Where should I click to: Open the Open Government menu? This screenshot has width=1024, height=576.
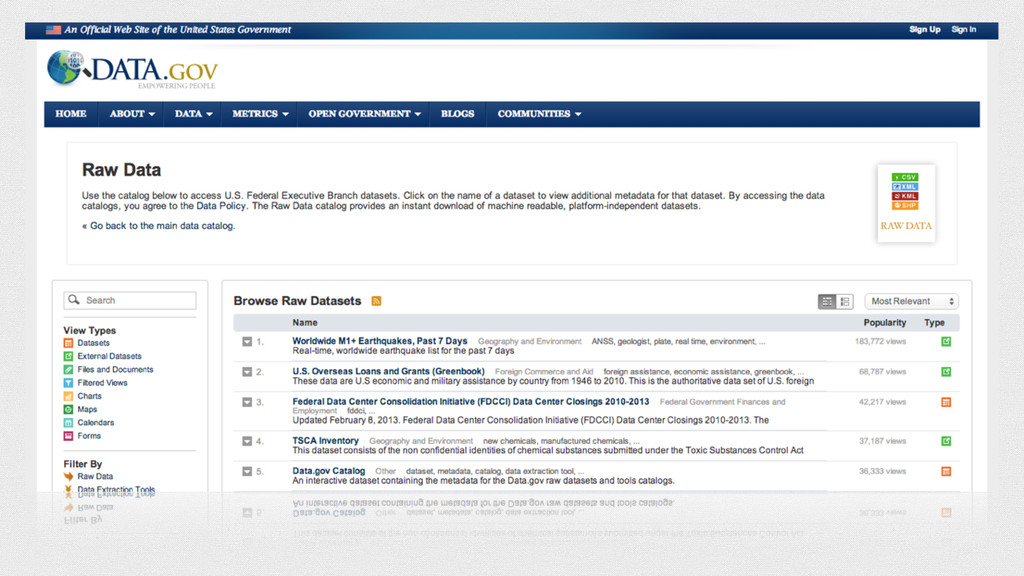(364, 114)
